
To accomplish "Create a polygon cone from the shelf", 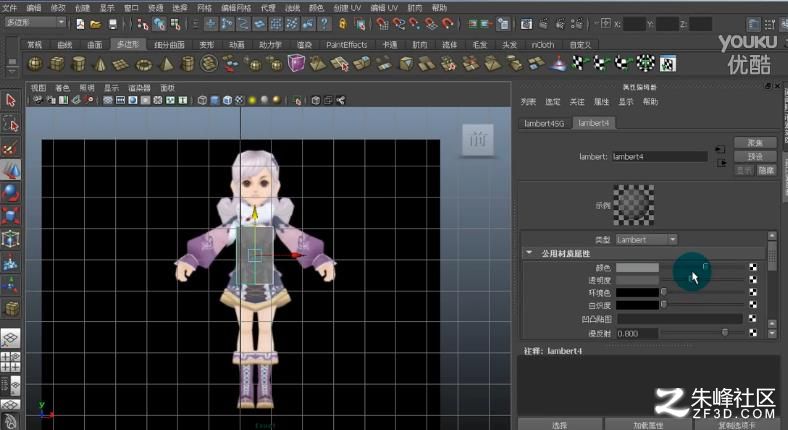I will tap(100, 64).
